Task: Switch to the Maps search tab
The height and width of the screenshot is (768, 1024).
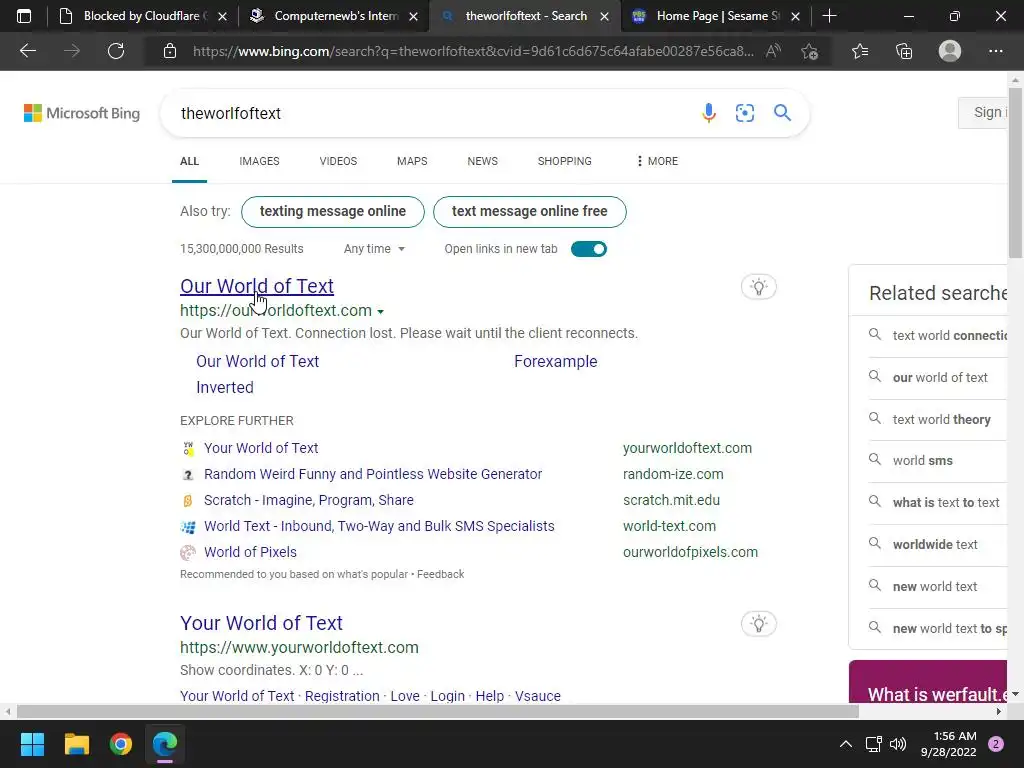Action: tap(412, 161)
